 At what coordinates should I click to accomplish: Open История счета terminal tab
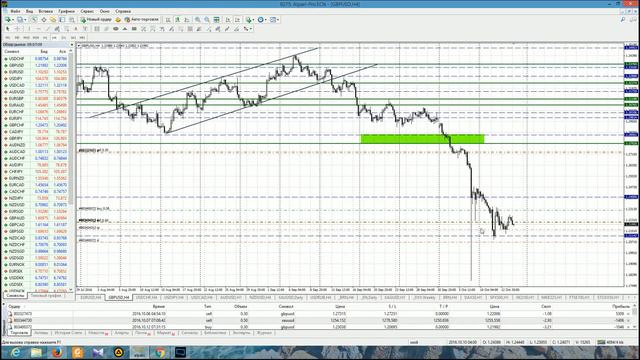tap(69, 333)
